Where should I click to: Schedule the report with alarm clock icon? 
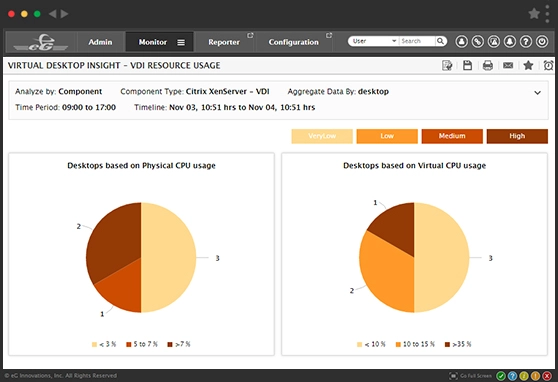pyautogui.click(x=548, y=66)
